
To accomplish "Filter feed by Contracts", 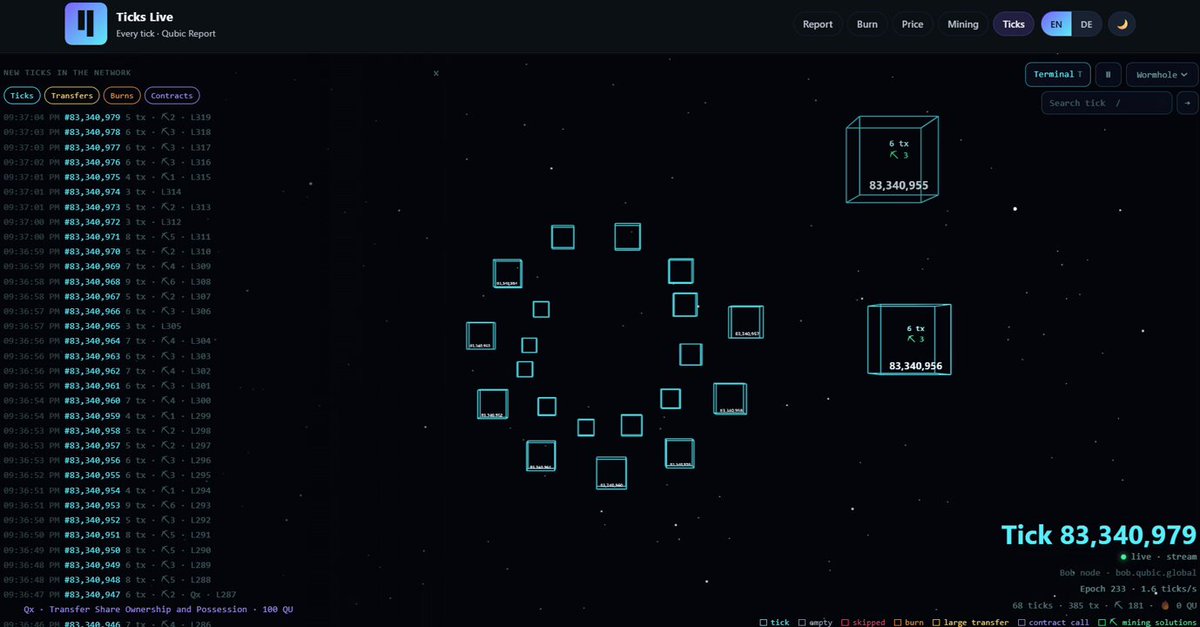I will pyautogui.click(x=172, y=96).
